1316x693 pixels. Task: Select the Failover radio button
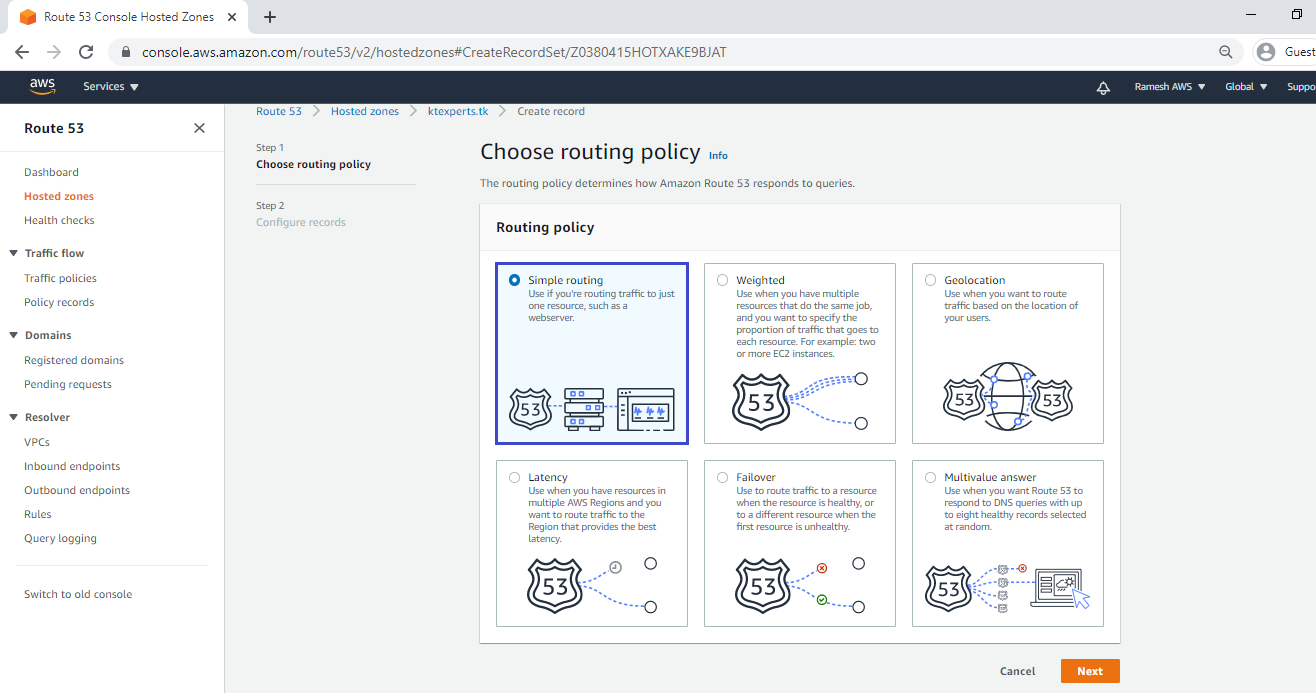point(722,477)
